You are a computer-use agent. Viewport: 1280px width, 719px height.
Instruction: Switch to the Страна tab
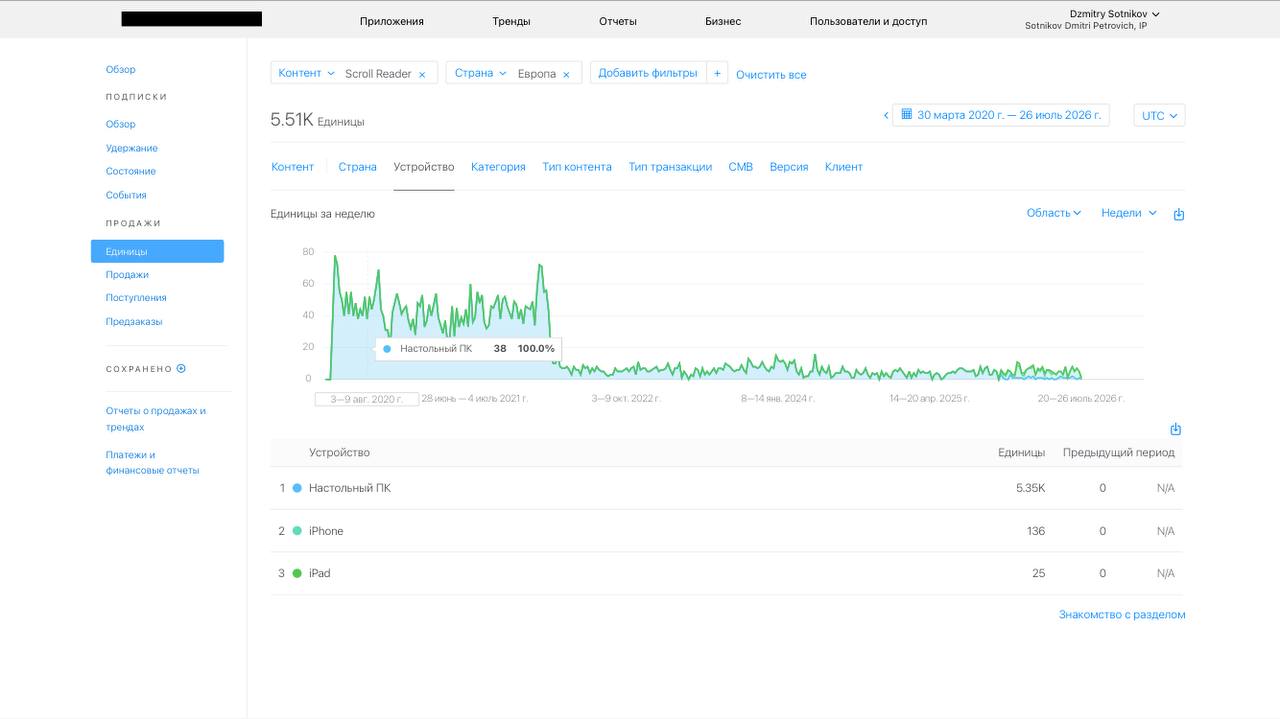pyautogui.click(x=357, y=167)
